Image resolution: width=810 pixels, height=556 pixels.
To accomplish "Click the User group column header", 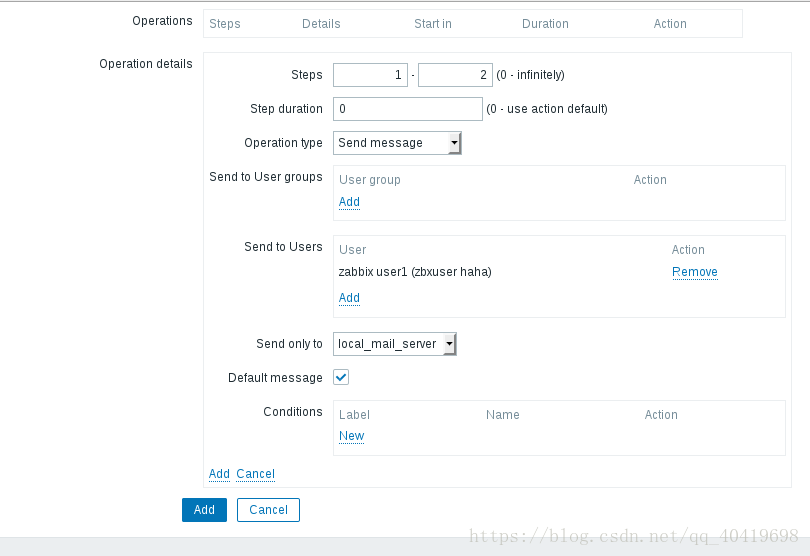I will tap(369, 180).
